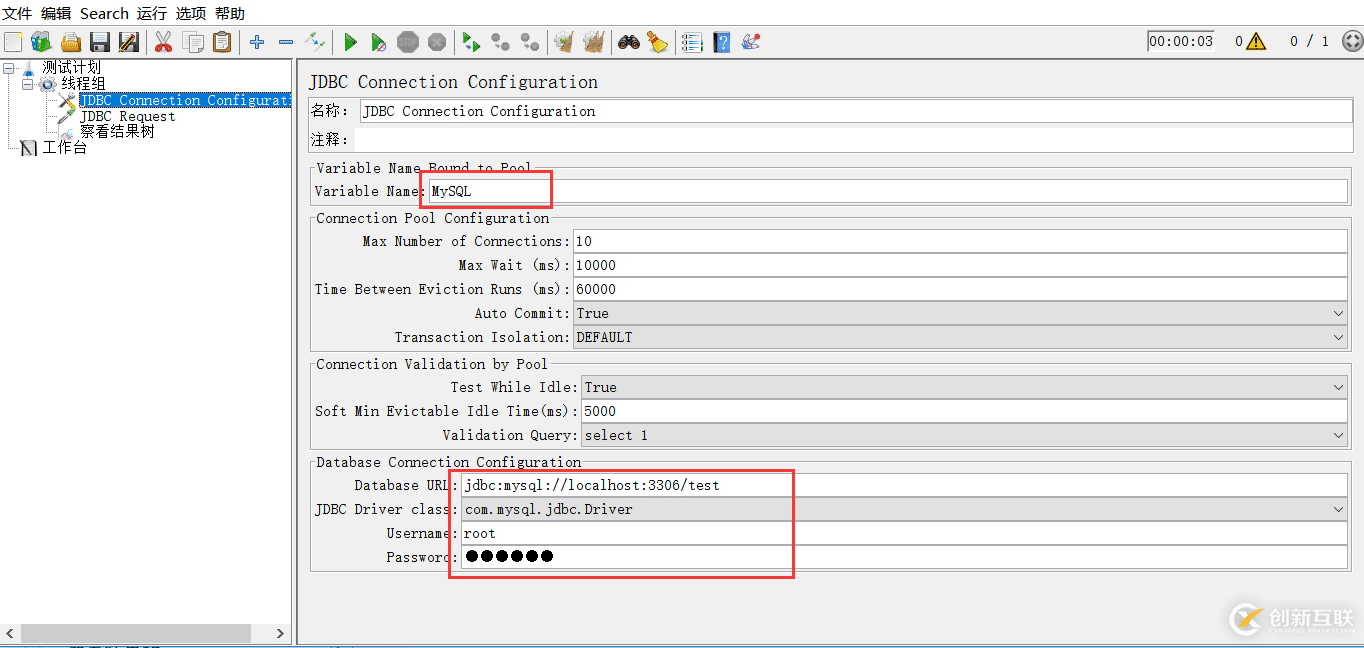Screen dimensions: 1364x648
Task: Clear all results with double broom icon
Action: 594,42
